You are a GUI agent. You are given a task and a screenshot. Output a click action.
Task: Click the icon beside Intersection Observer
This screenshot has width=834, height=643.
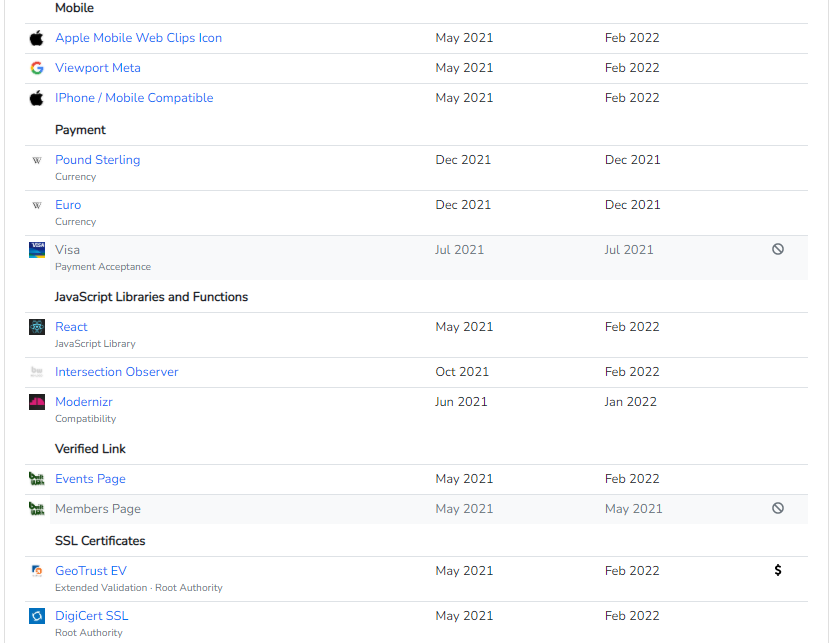coord(37,372)
